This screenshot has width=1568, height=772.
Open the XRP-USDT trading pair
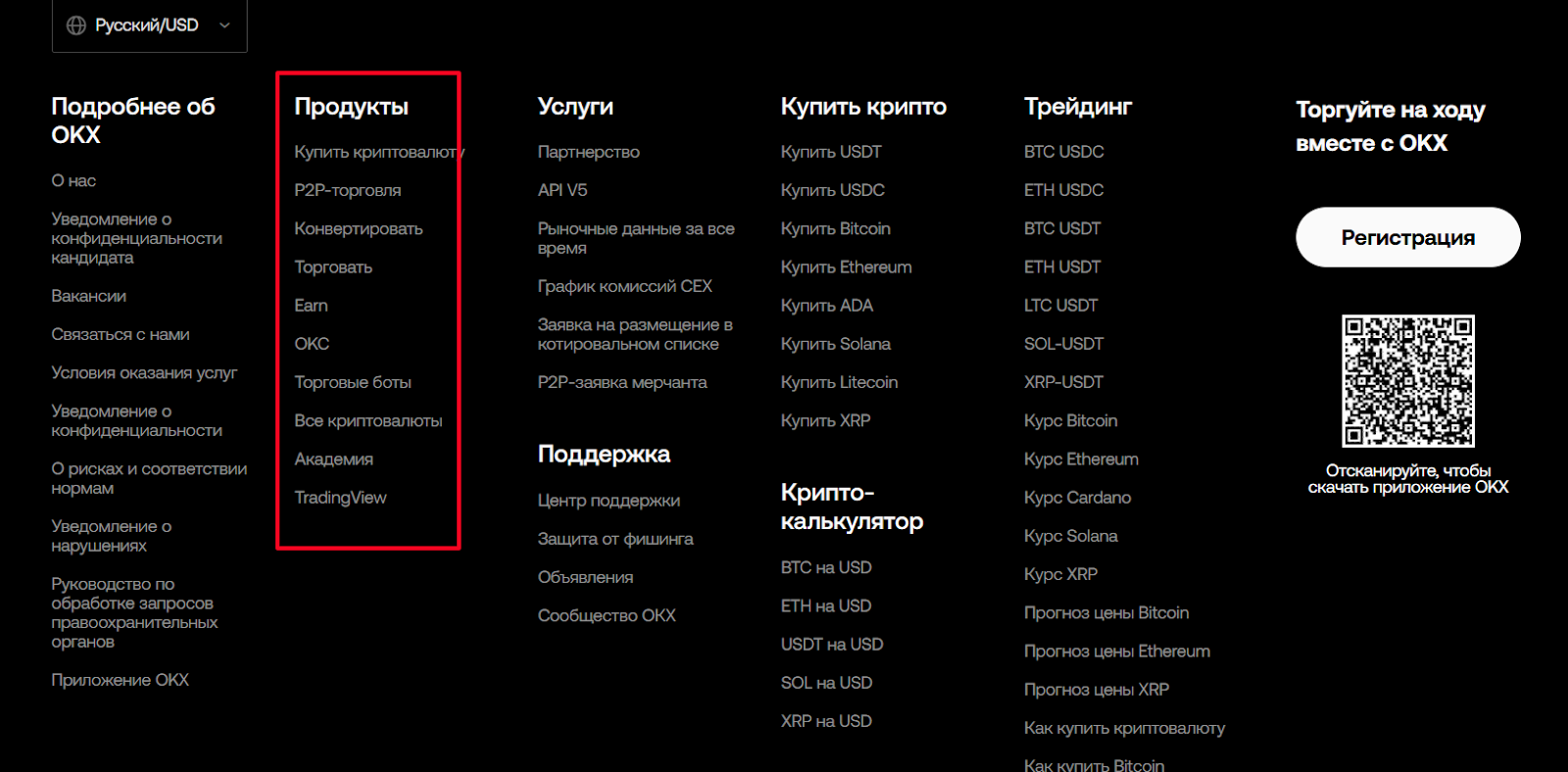point(1063,382)
